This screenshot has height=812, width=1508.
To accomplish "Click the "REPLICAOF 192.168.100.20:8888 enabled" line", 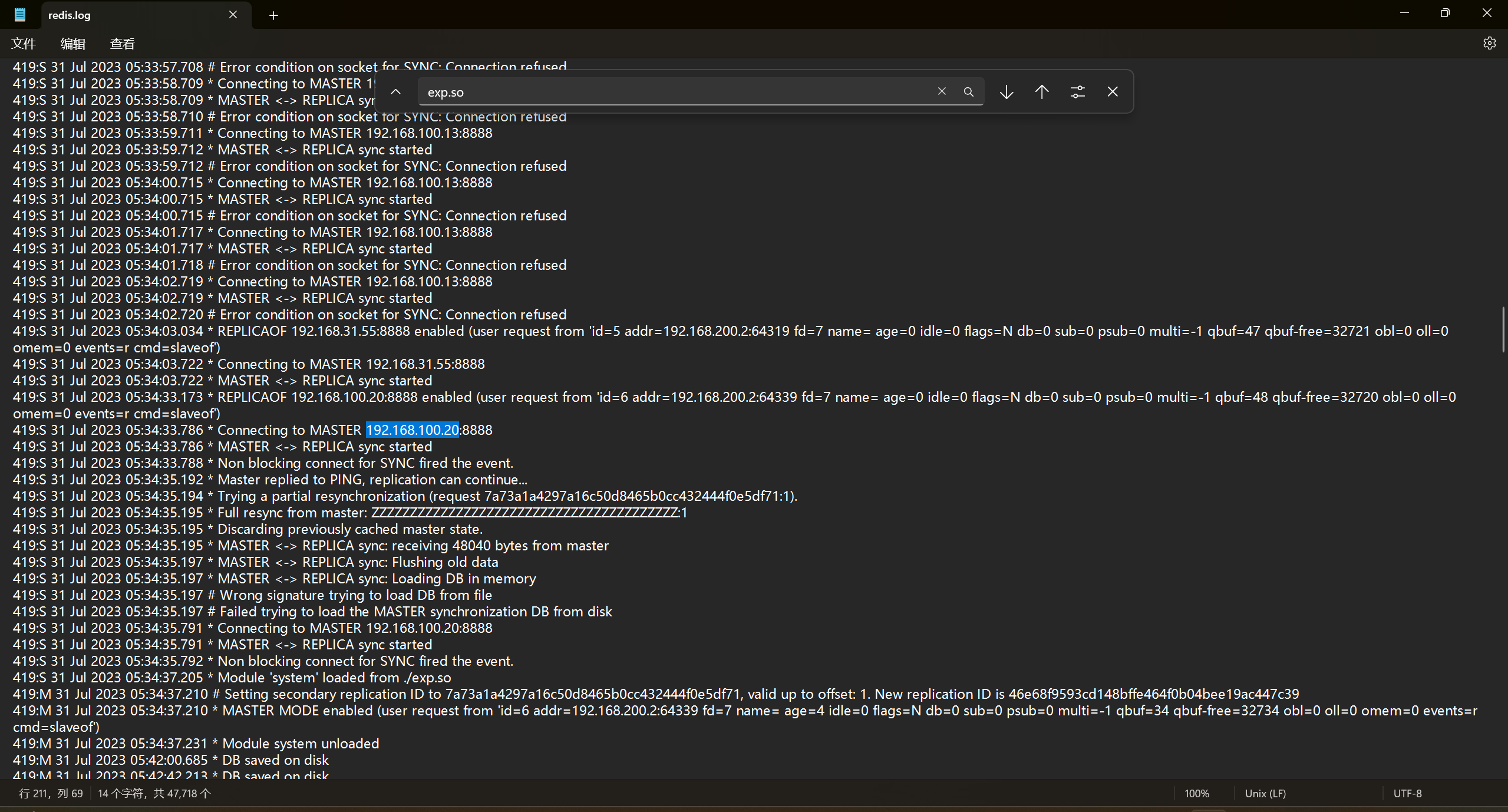I will 734,405.
